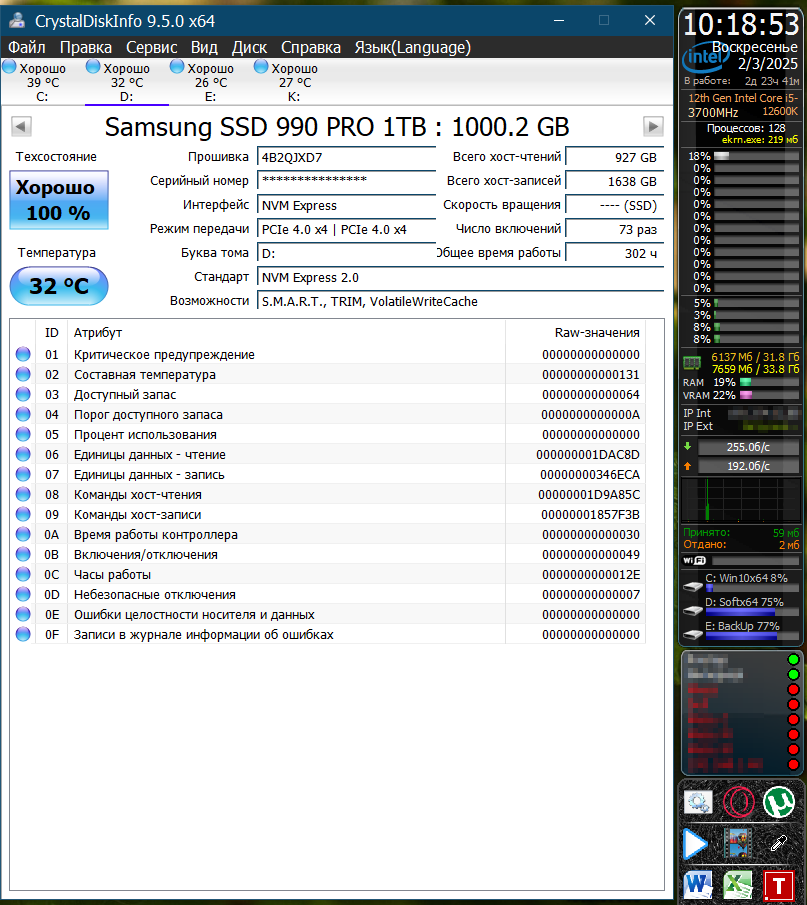Screen dimensions: 807x905
Task: Click the Всего хост-записей 1638 GB value
Action: 615,181
